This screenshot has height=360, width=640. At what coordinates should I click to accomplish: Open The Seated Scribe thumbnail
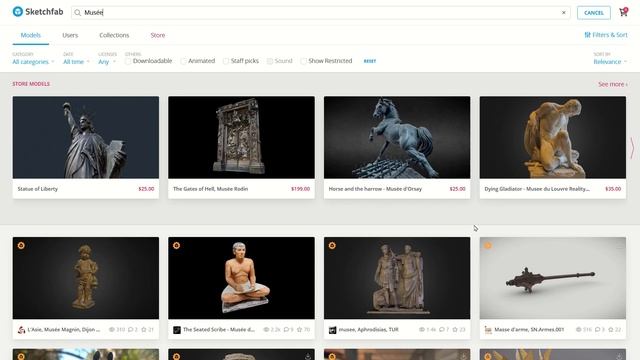point(241,278)
